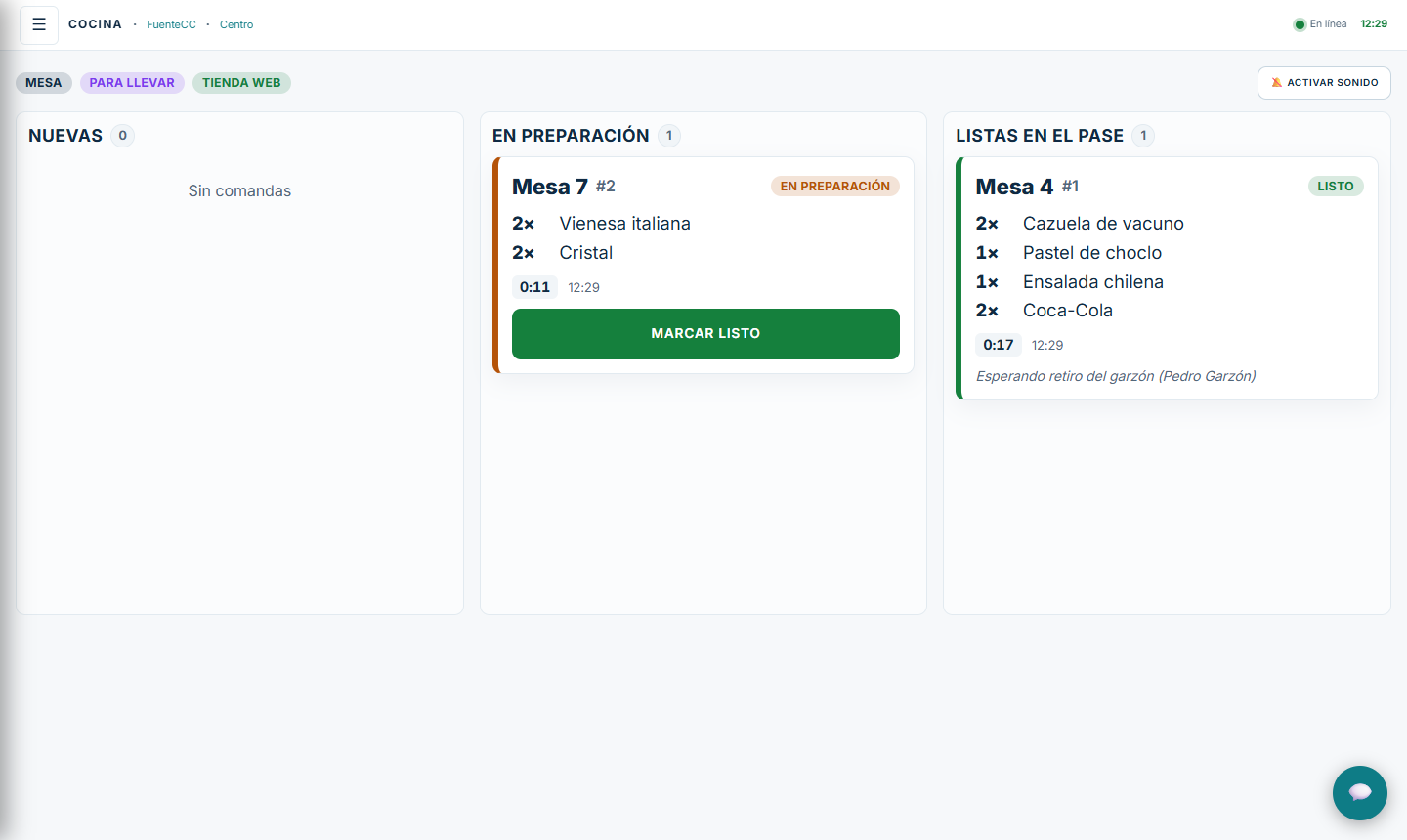This screenshot has width=1407, height=840.
Task: Click the En línea status text
Action: pyautogui.click(x=1328, y=24)
